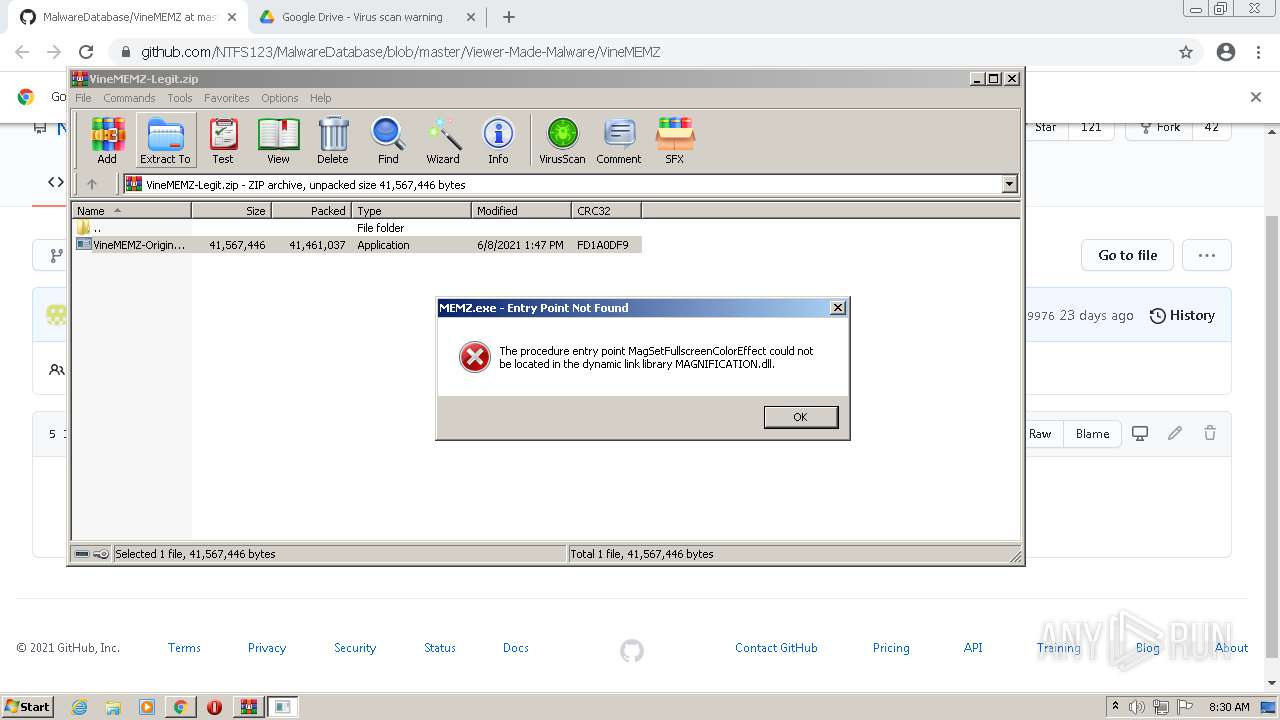Click the Delete trash icon
Viewport: 1280px width, 720px height.
333,140
